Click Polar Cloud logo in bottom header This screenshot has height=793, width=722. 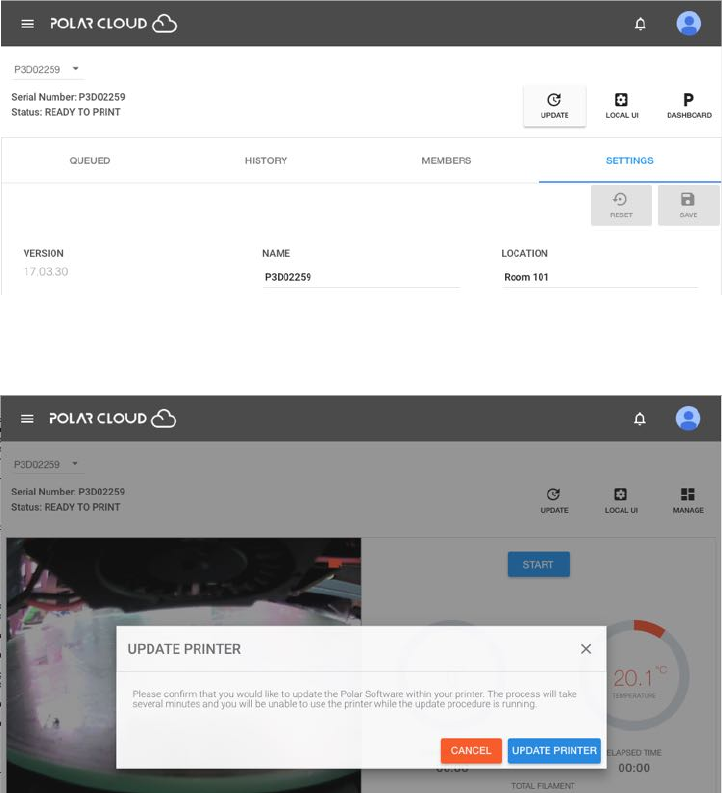(112, 418)
